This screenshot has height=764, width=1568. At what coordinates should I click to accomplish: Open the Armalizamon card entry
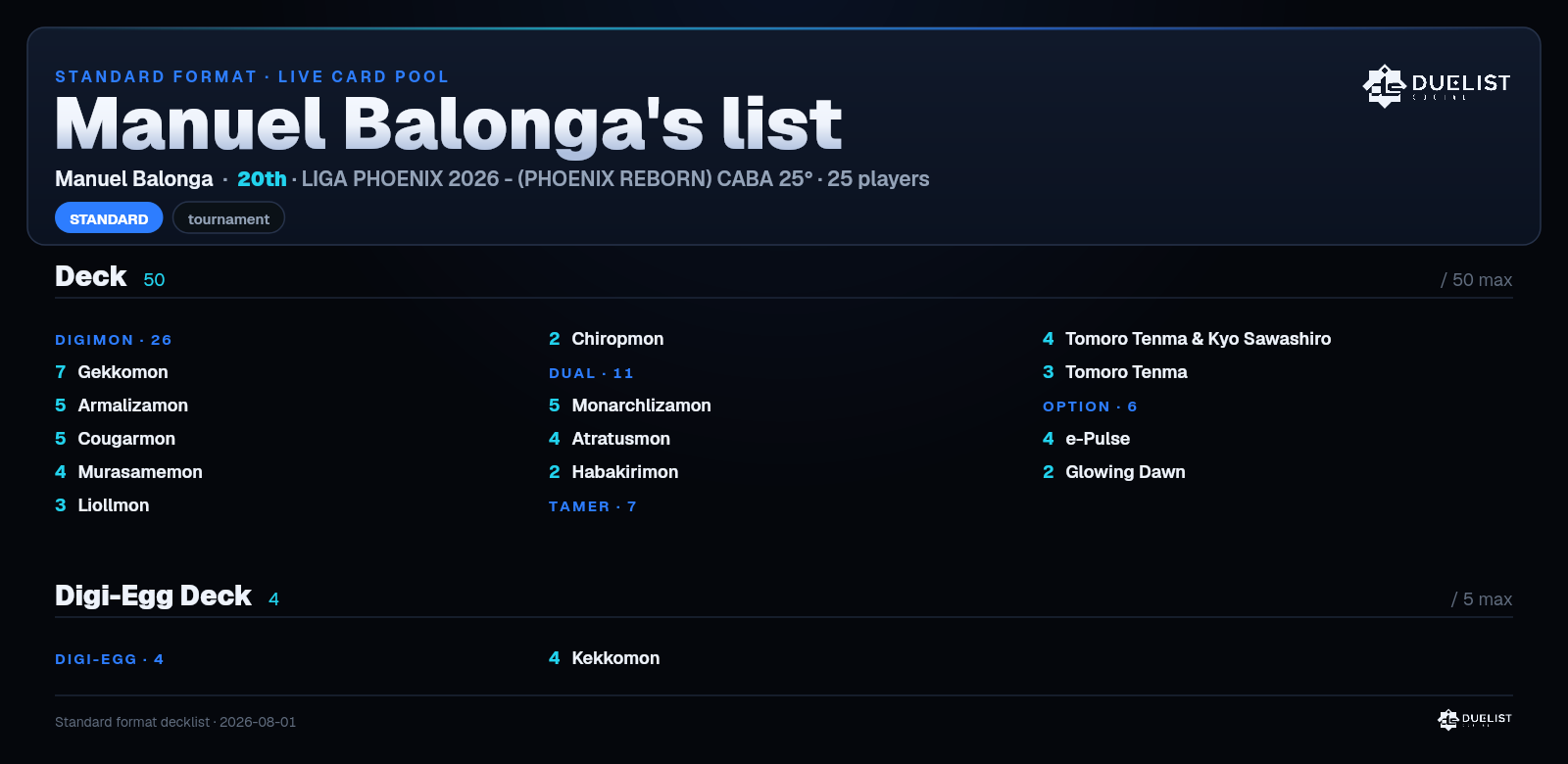122,406
